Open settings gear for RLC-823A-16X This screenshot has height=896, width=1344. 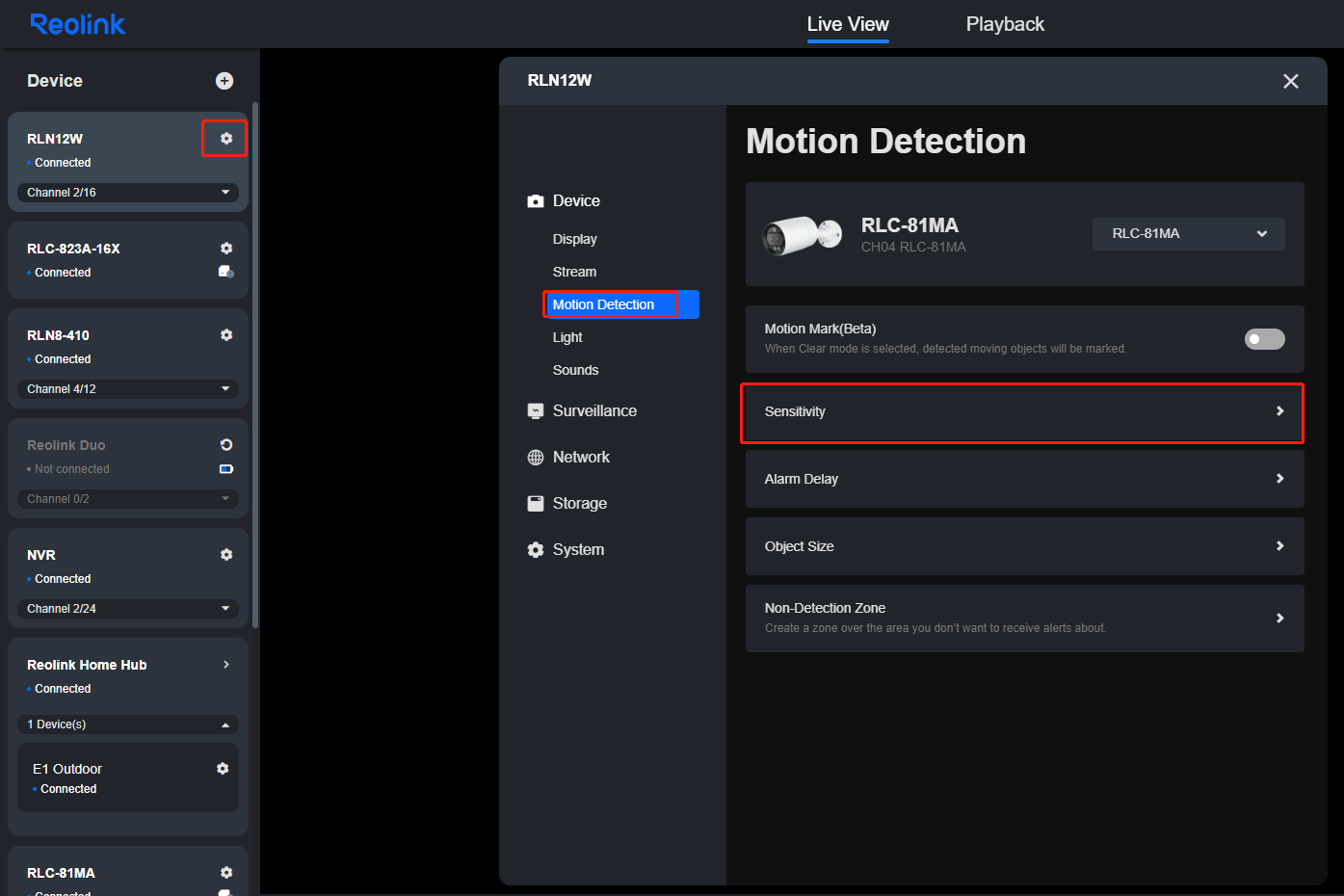[226, 249]
